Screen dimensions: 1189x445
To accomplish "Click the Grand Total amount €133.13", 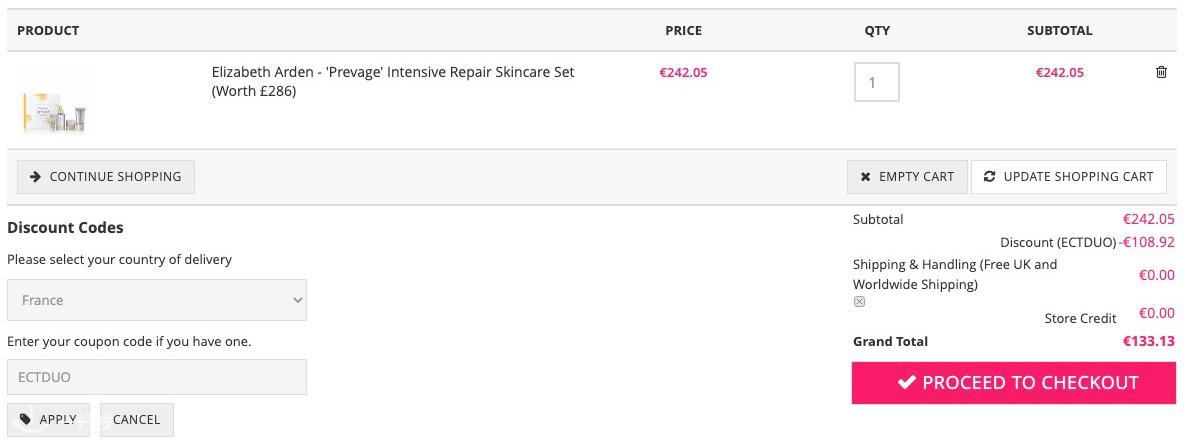I will [x=1148, y=341].
